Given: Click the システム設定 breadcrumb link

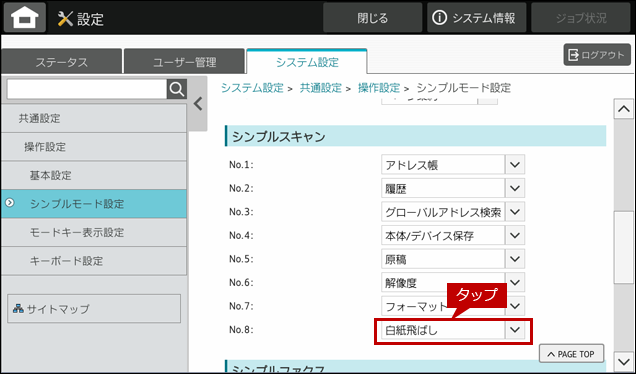Looking at the screenshot, I should [252, 88].
